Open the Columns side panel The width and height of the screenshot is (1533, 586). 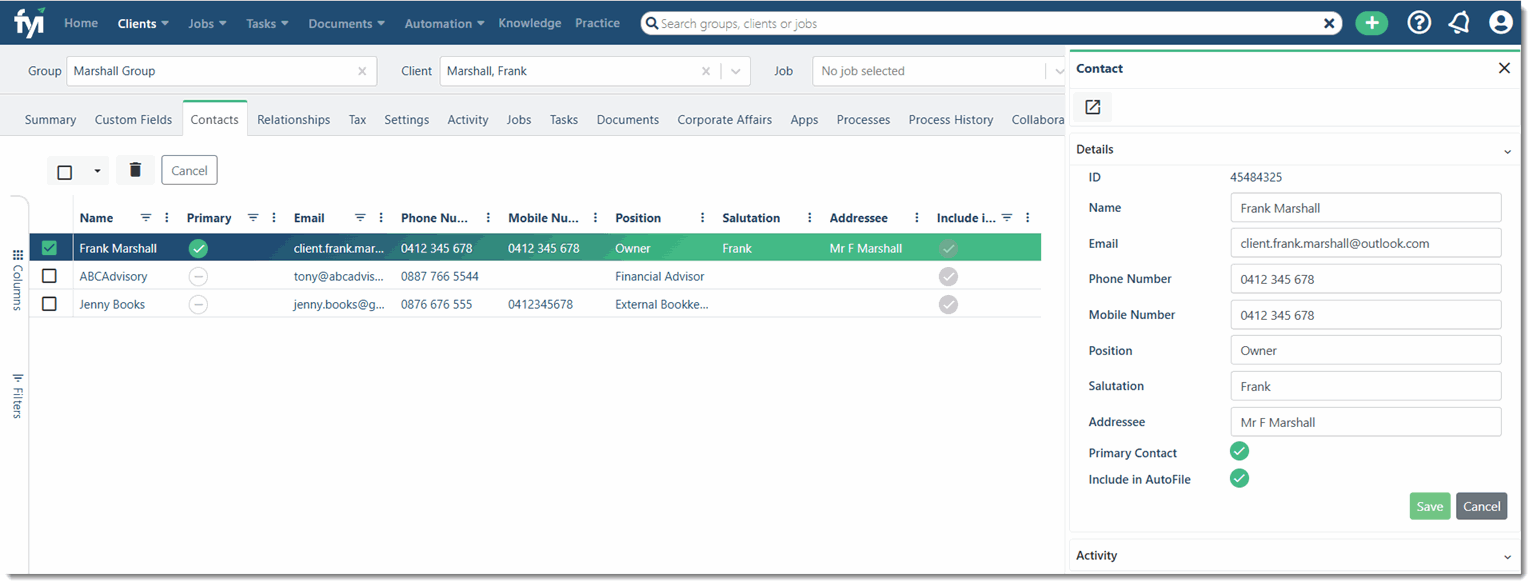click(18, 279)
